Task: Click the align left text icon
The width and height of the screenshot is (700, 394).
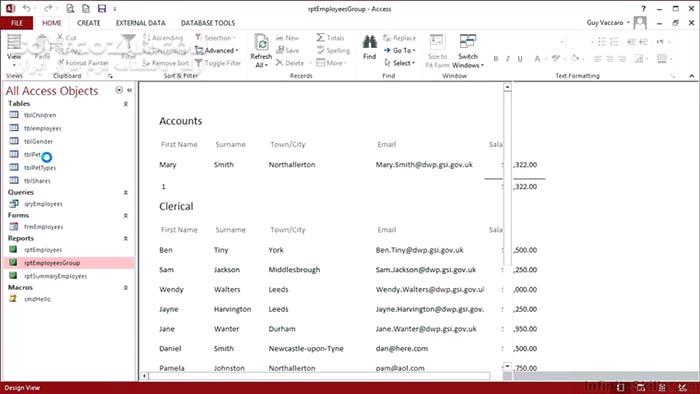Action: (598, 58)
